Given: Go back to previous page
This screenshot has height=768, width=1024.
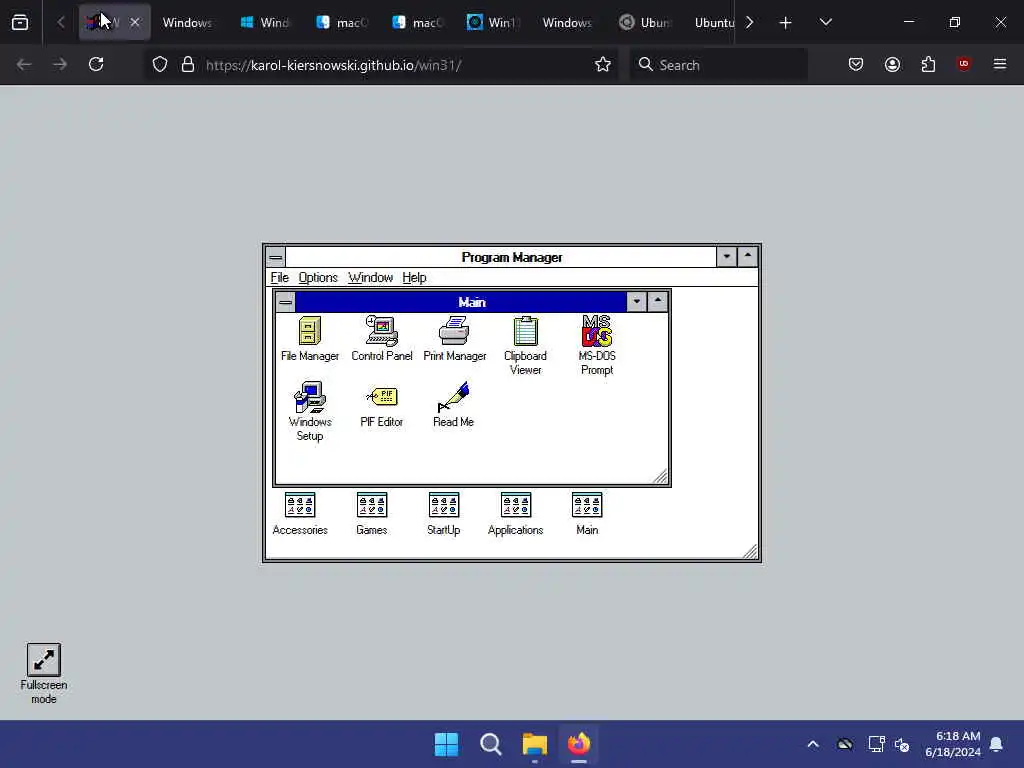Looking at the screenshot, I should tap(24, 64).
